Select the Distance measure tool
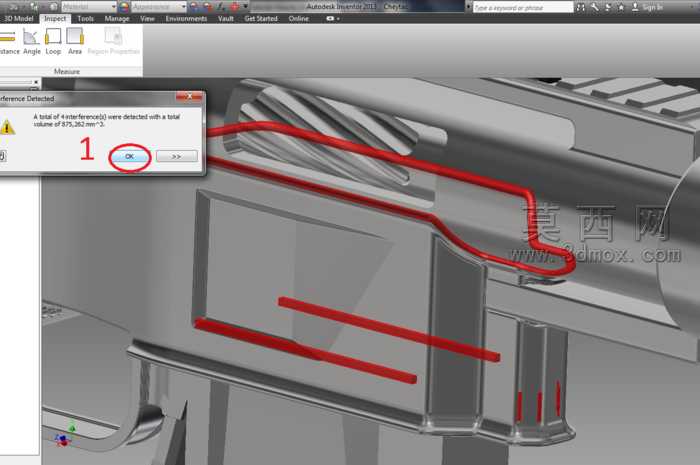The height and width of the screenshot is (465, 700). pos(9,41)
